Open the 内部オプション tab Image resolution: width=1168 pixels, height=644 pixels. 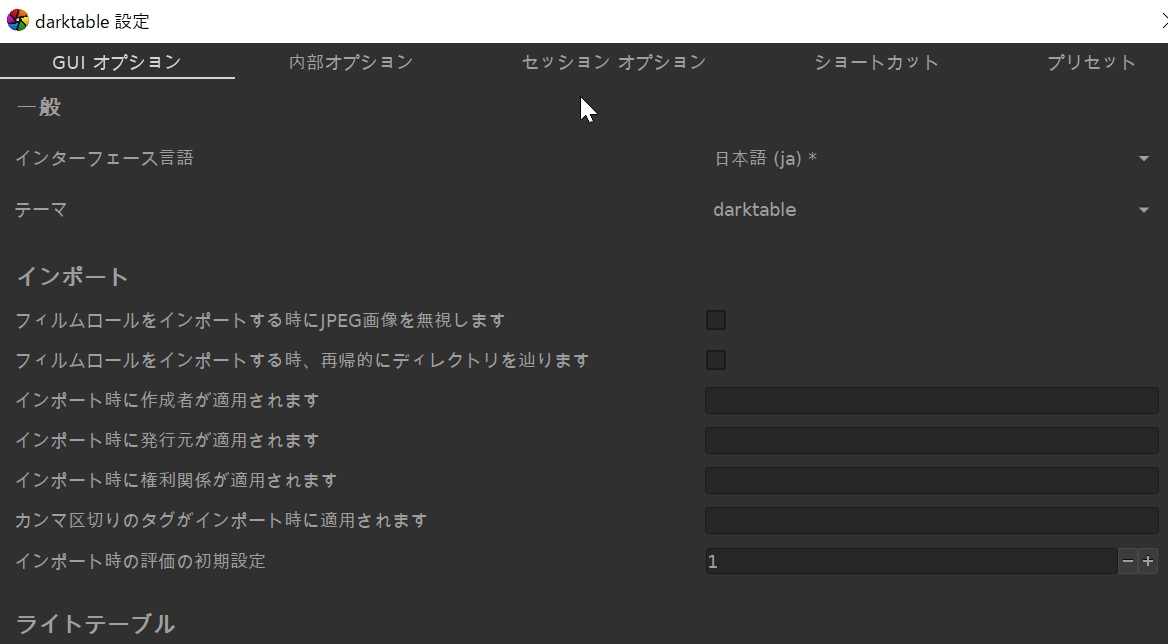[x=351, y=62]
